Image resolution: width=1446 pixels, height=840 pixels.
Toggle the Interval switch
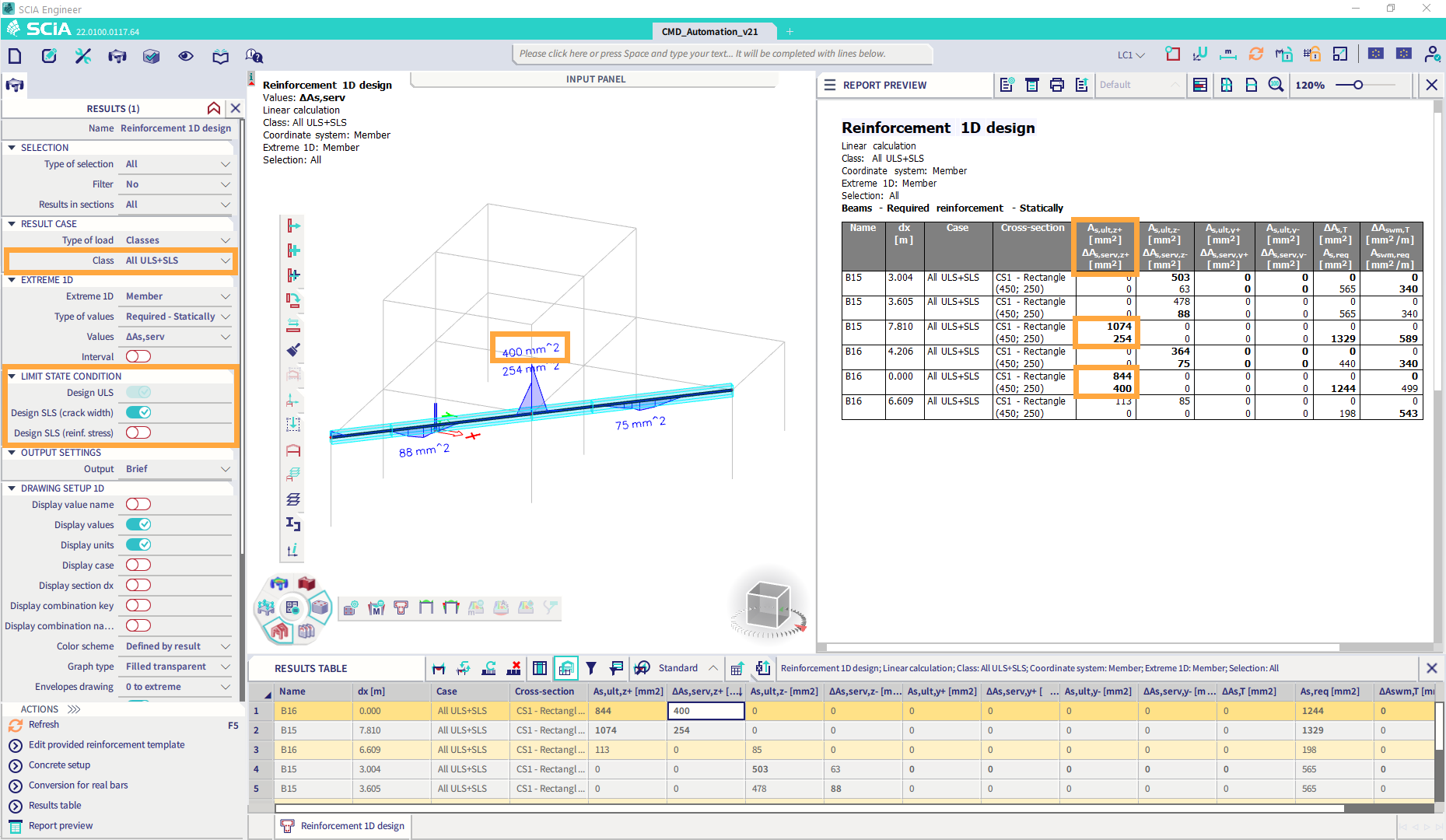point(138,356)
